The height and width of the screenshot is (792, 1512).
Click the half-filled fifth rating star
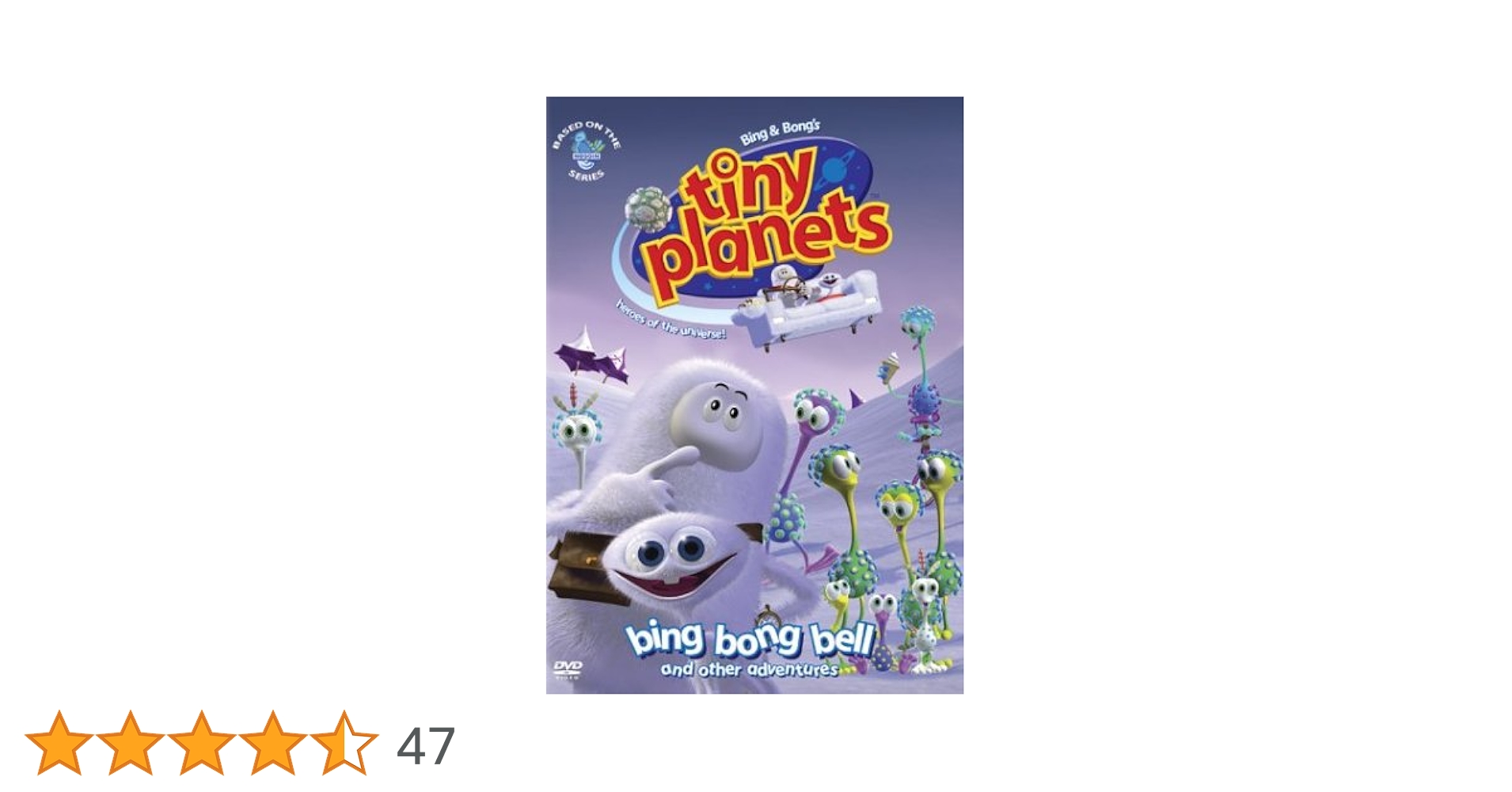344,743
